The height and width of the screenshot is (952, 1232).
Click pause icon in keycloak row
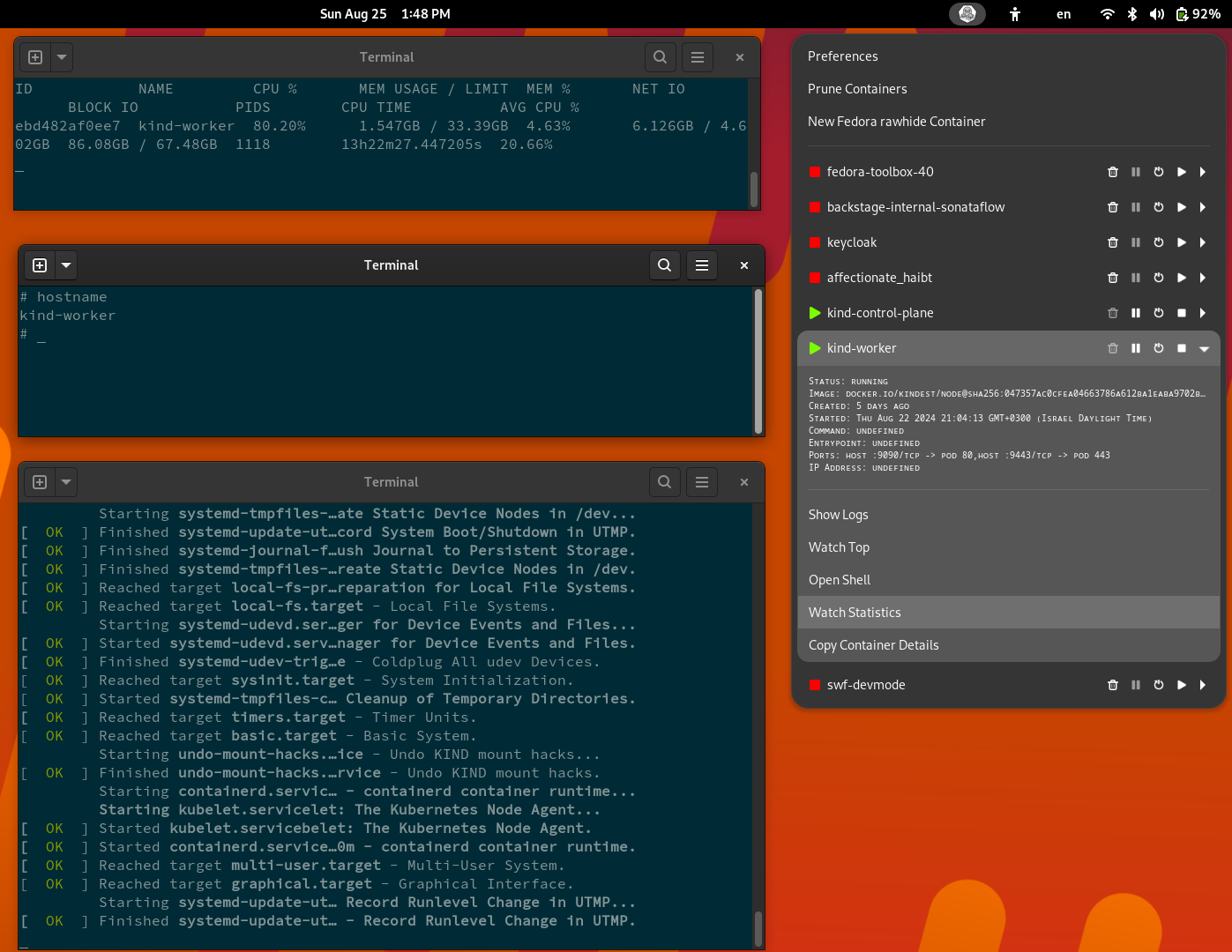tap(1136, 242)
